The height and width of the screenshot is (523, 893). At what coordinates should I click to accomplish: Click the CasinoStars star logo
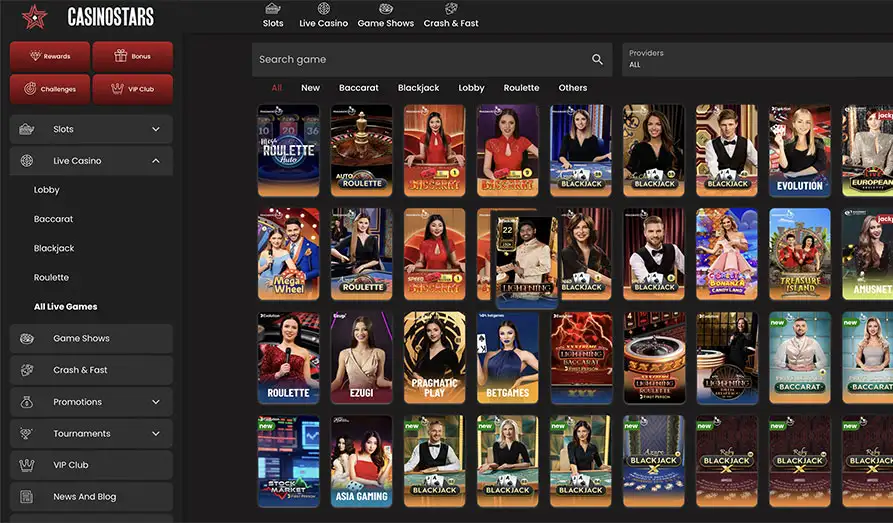(34, 17)
